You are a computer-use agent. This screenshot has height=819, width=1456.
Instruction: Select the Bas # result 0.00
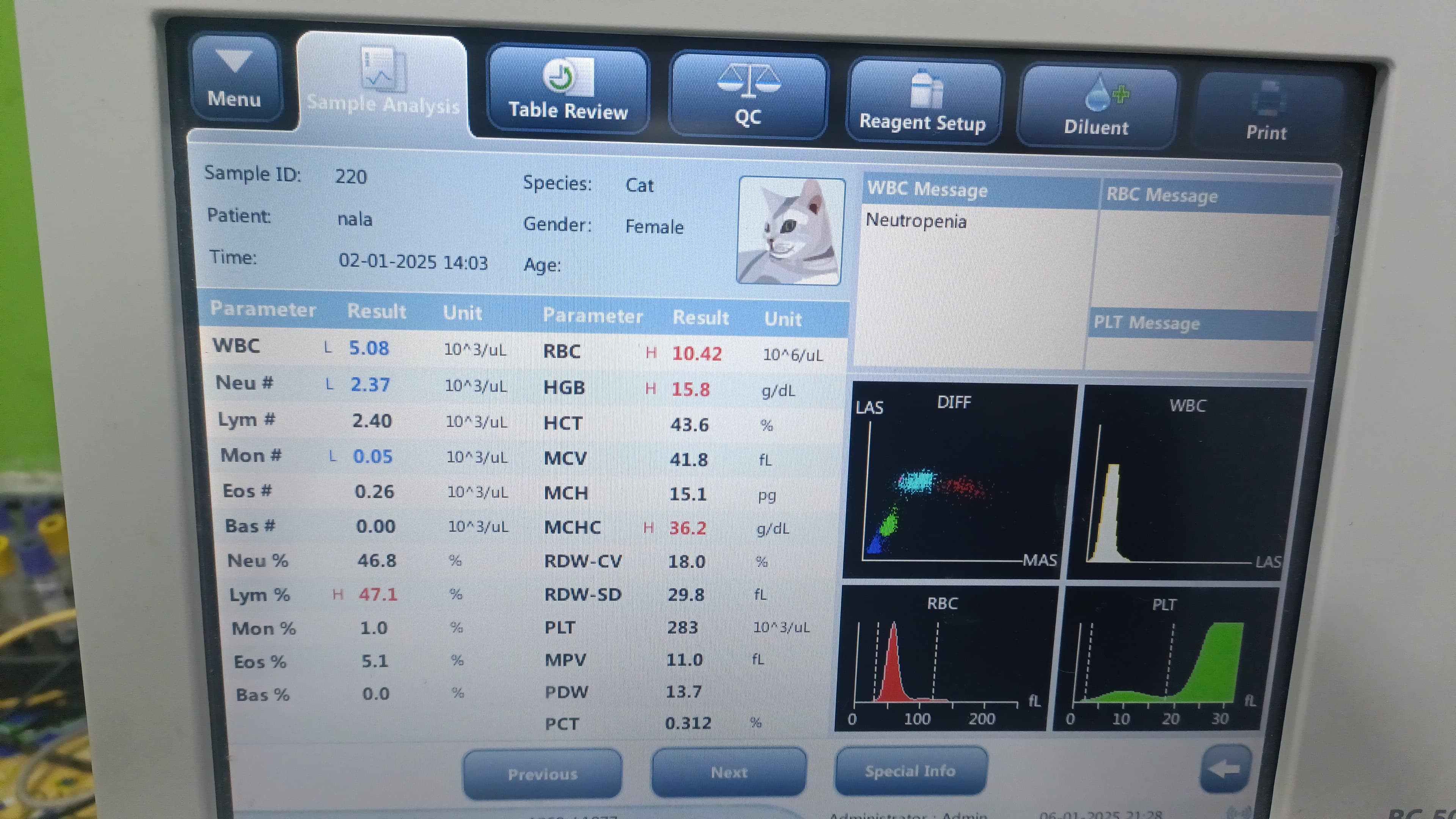[x=375, y=526]
